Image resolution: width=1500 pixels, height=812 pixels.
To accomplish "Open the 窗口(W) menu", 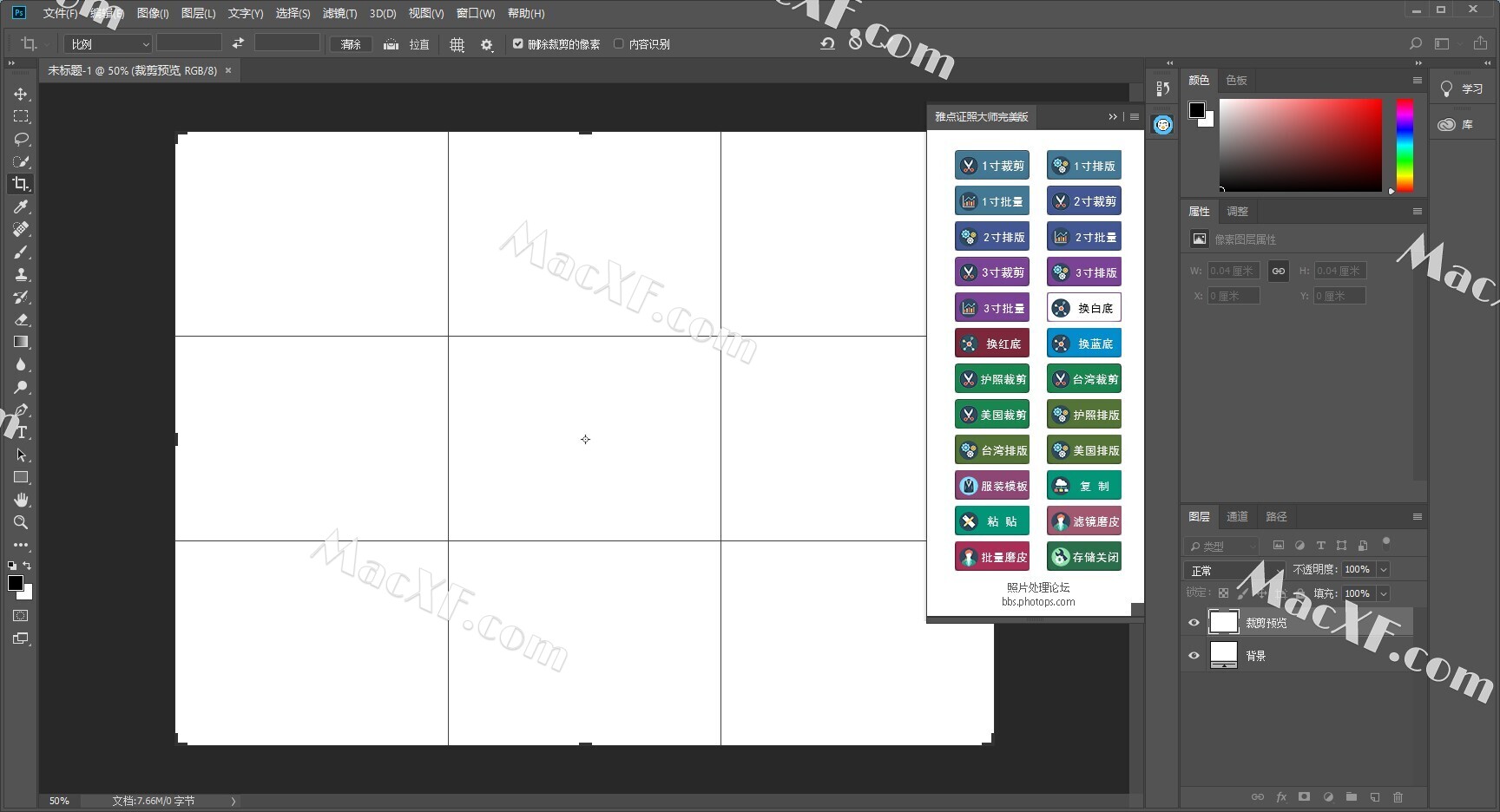I will pos(476,13).
